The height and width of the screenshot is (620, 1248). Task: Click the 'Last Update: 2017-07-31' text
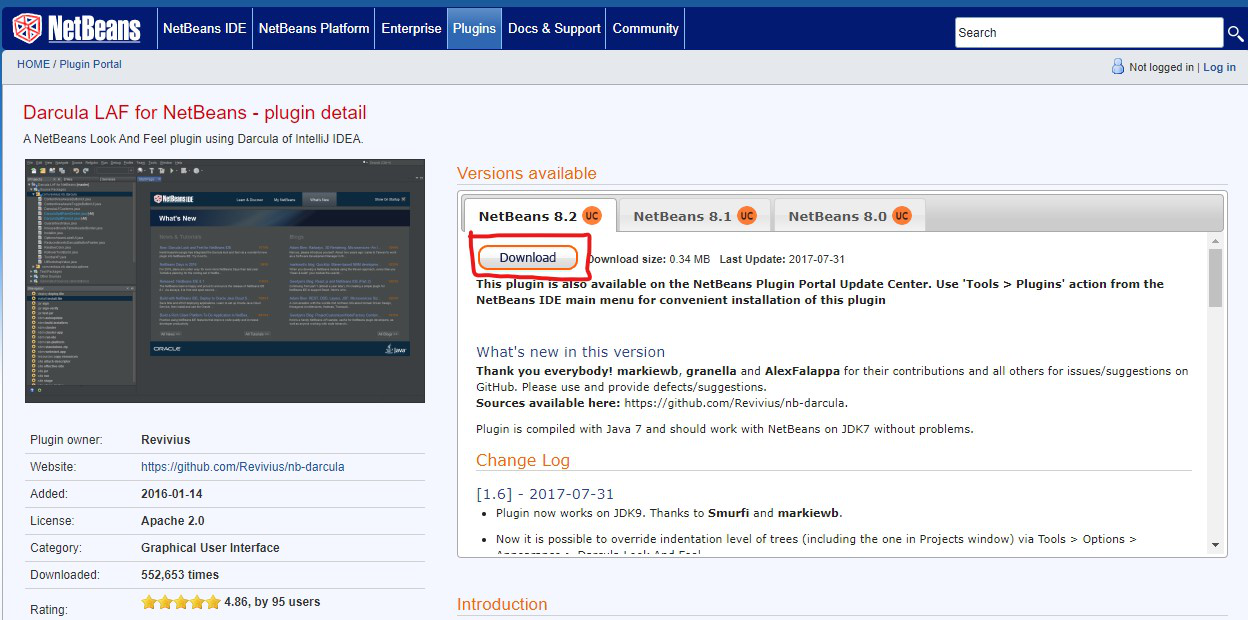click(782, 259)
